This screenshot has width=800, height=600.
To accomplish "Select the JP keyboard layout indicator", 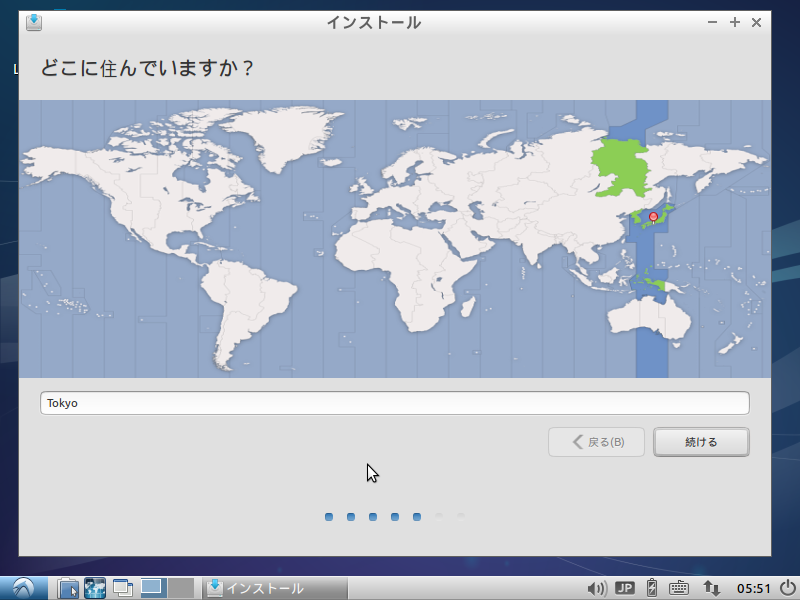I will pos(624,588).
